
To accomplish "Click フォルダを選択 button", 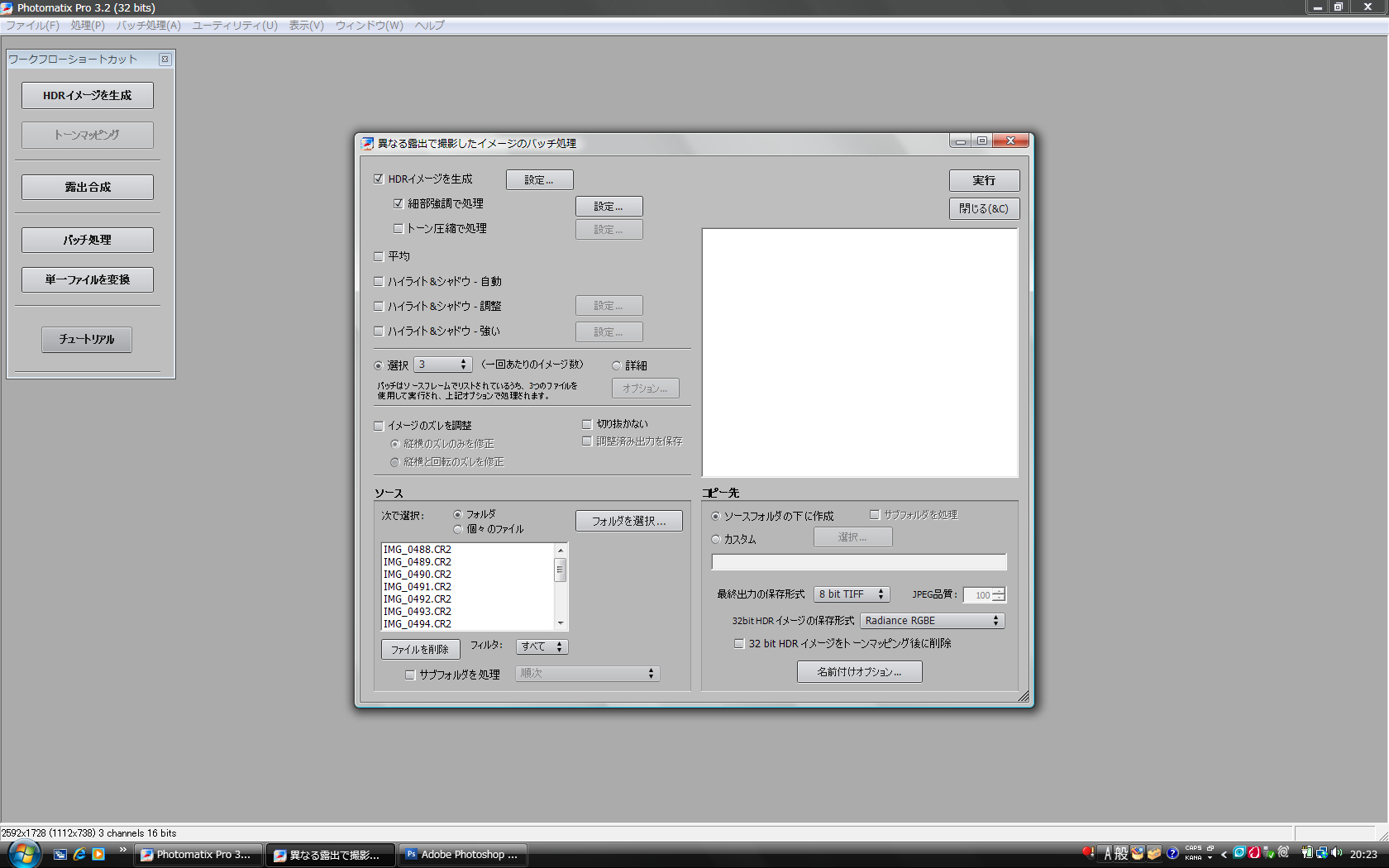I will [628, 521].
